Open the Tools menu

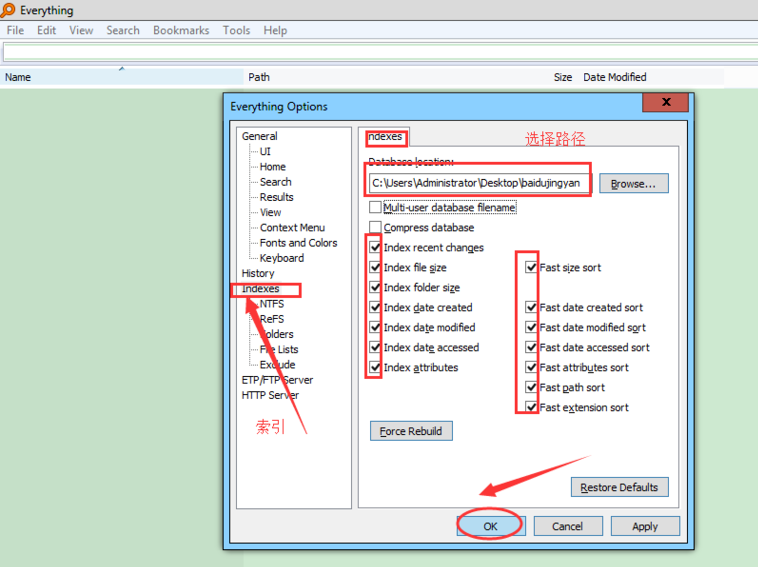(x=236, y=30)
